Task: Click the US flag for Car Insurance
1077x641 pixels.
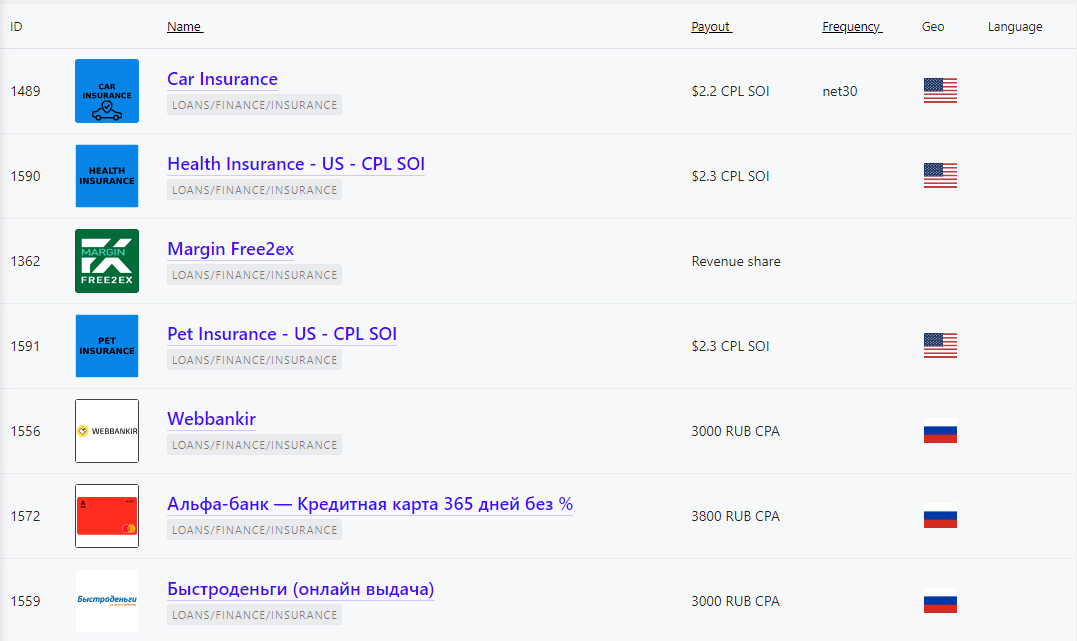Action: pos(940,90)
